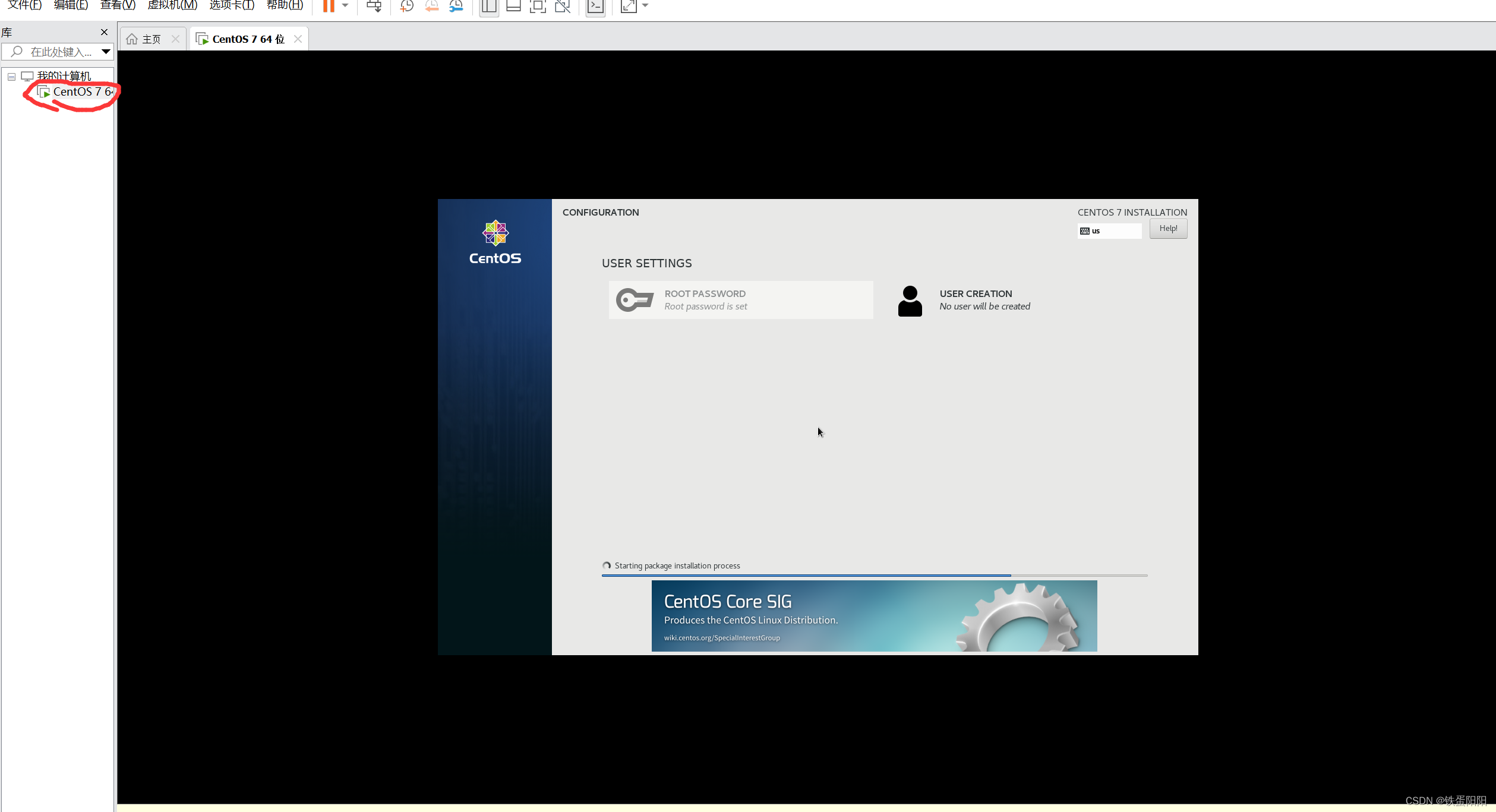Toggle the library sidebar view icon
Viewport: 1496px width, 812px height.
click(x=489, y=6)
